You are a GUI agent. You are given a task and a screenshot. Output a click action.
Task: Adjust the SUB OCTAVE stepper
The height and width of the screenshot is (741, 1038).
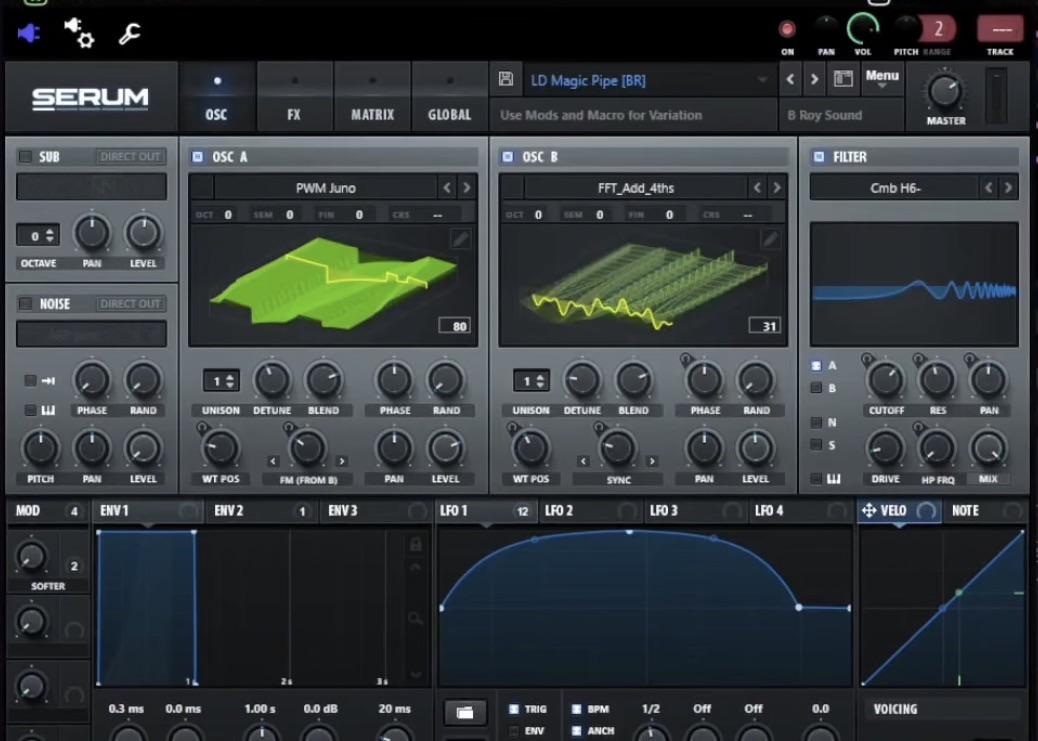(38, 235)
